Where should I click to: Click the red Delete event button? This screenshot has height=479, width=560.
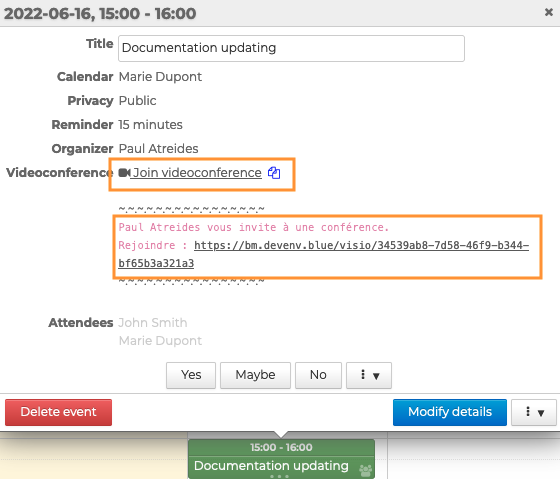point(58,413)
